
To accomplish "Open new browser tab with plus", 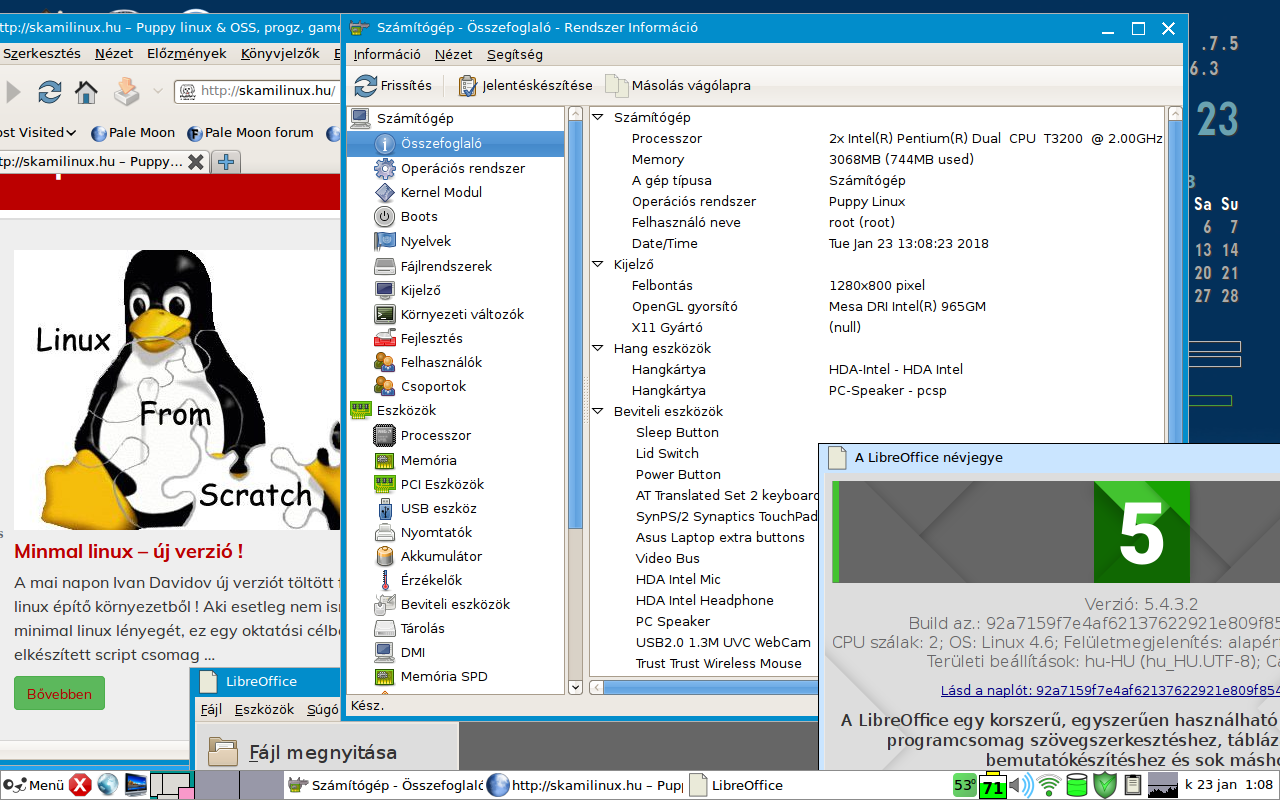I will point(227,161).
